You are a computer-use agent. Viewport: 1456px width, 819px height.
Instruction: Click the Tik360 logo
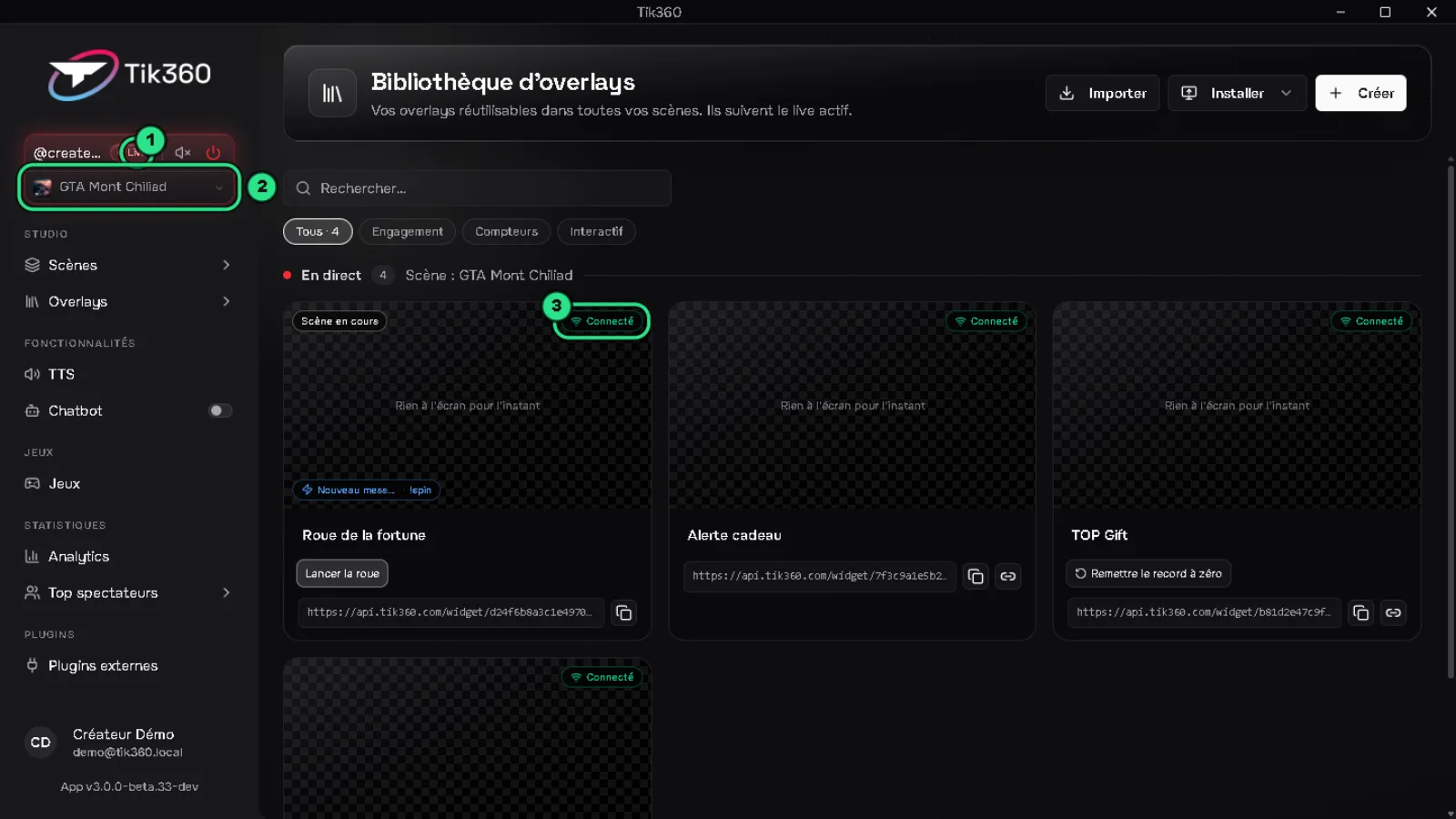[x=129, y=75]
